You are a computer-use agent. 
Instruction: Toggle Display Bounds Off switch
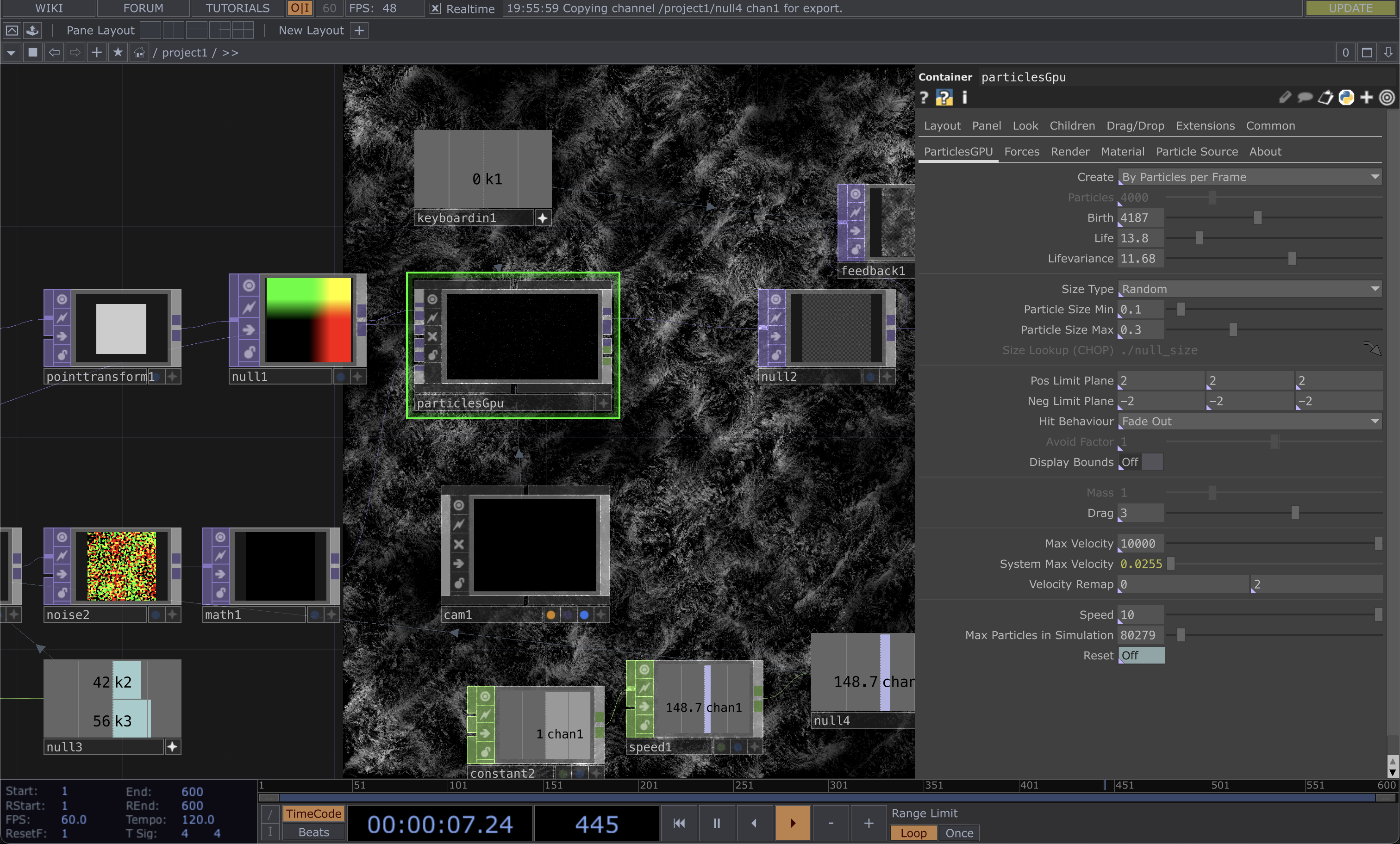1140,462
